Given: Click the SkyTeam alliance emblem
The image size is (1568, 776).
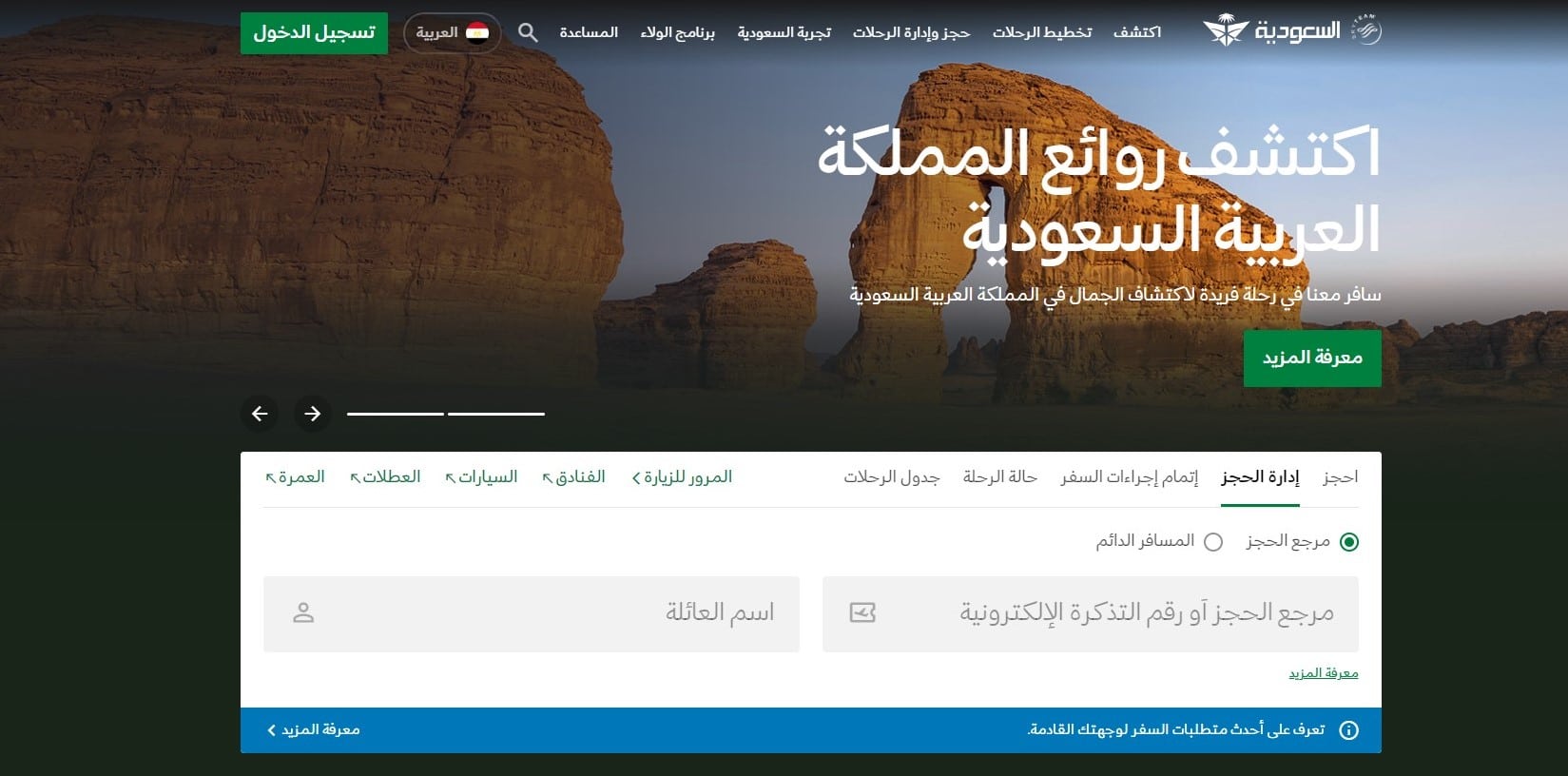Looking at the screenshot, I should point(1366,31).
